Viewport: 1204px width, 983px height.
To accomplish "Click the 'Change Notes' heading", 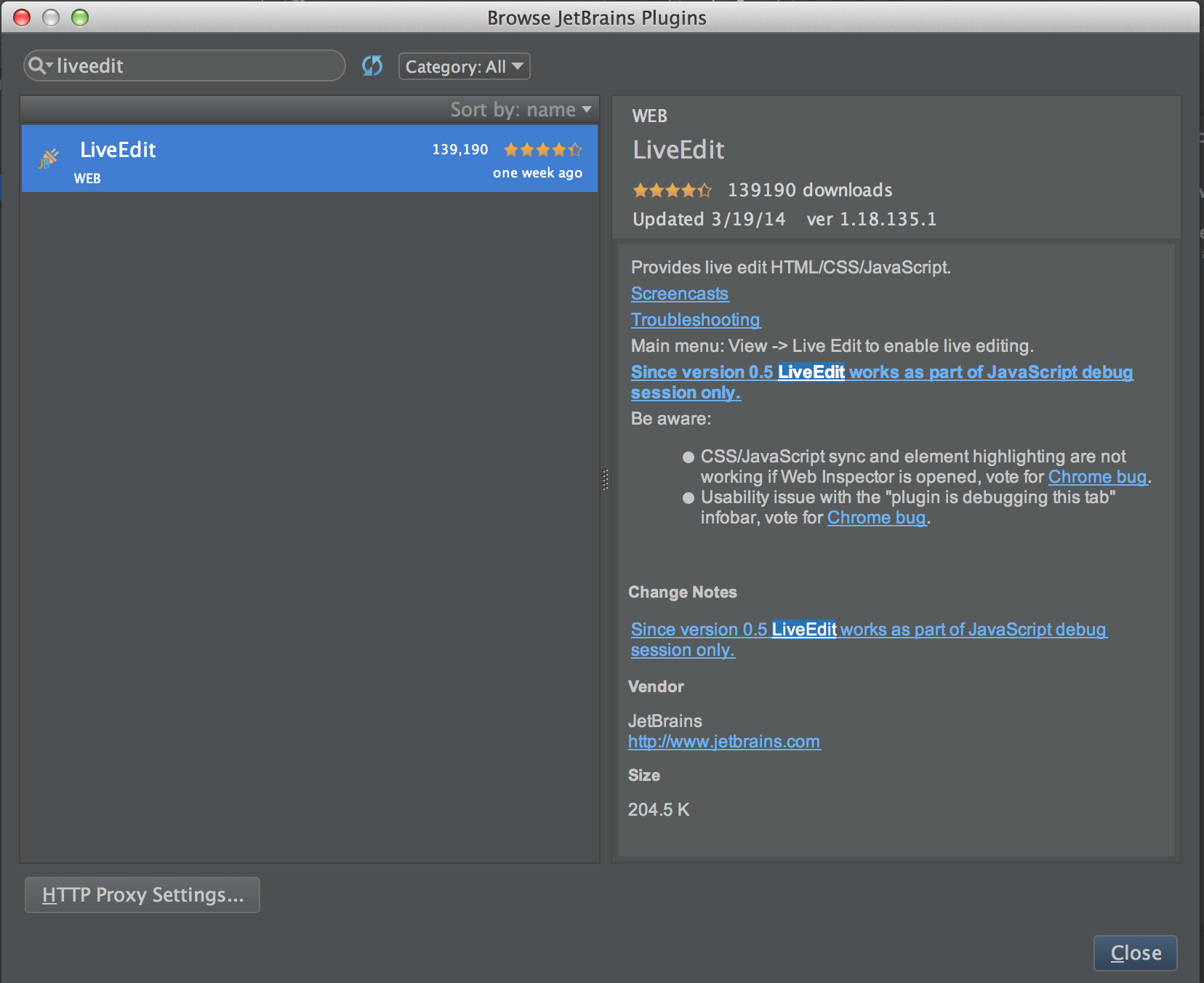I will 683,593.
